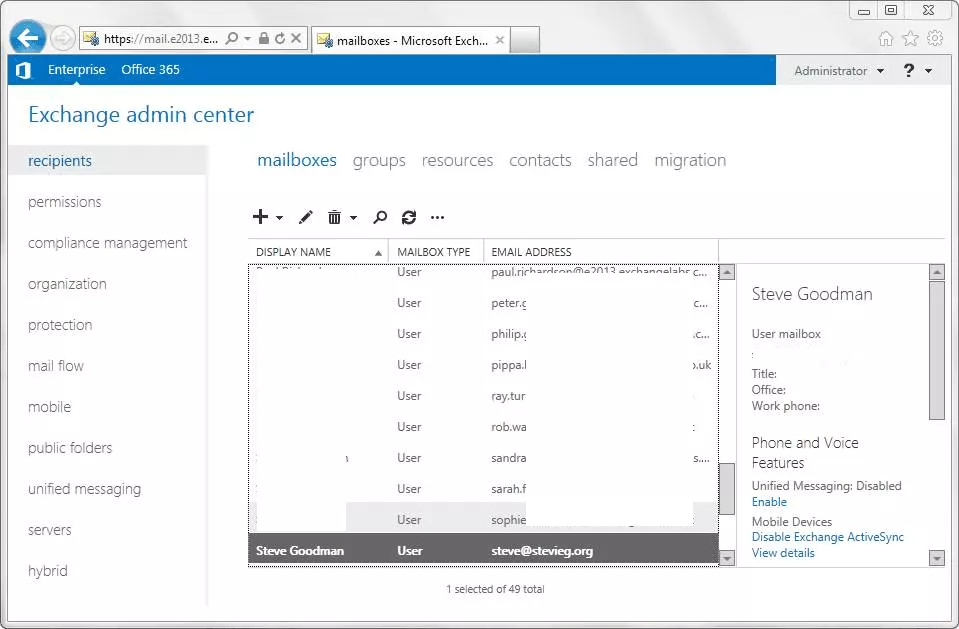Click the mailbox list scrollbar thumb
Viewport: 959px width, 629px height.
(727, 489)
